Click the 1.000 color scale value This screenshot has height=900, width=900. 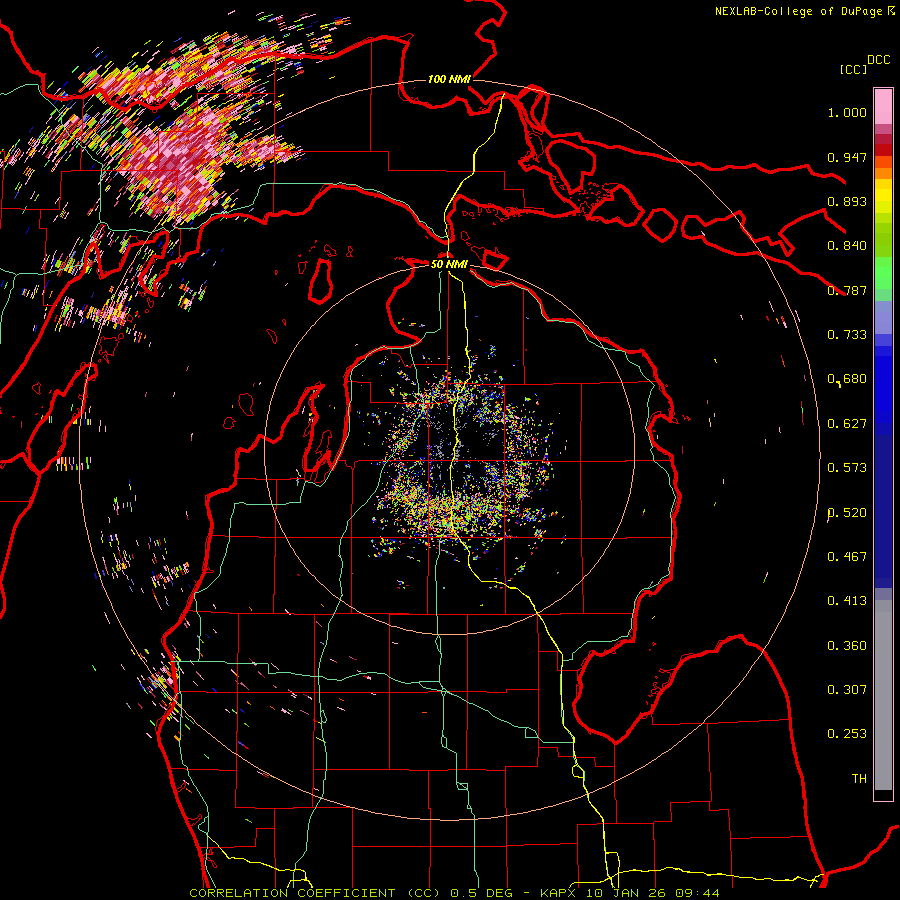(847, 112)
